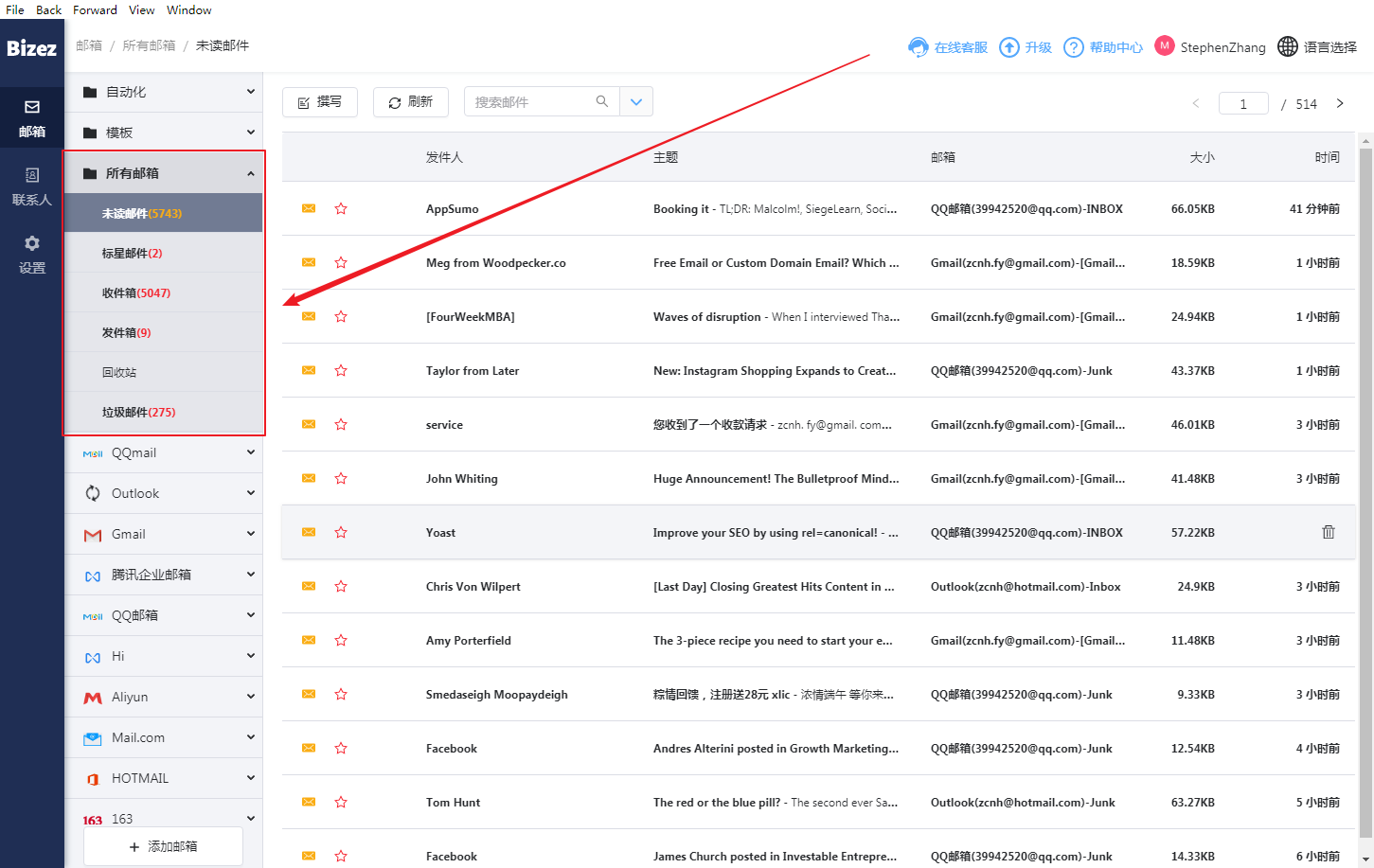Star the service email
Image resolution: width=1374 pixels, height=868 pixels.
tap(341, 424)
